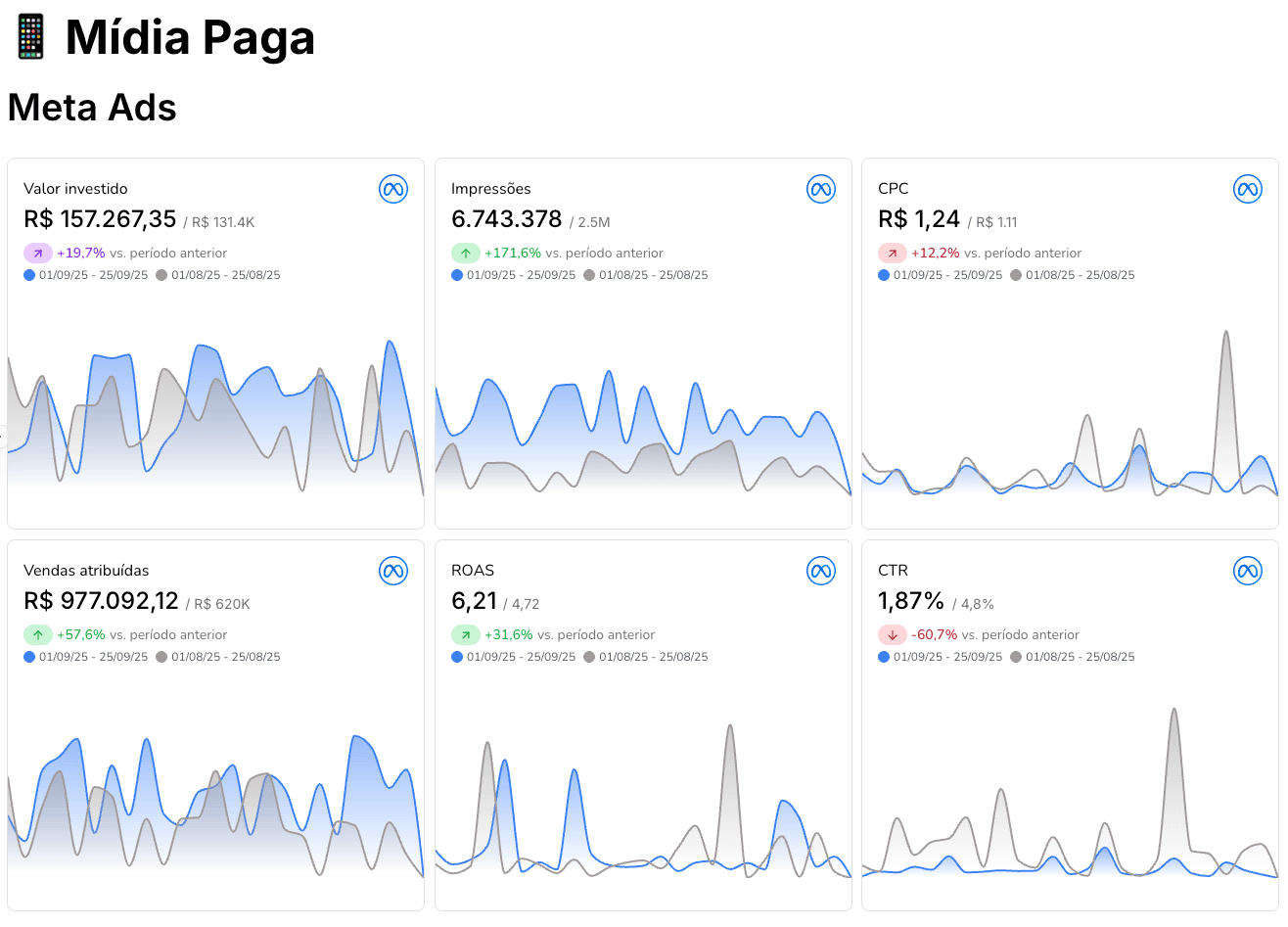1288x927 pixels.
Task: Click the purple trend arrow badge on Valor investido
Action: coord(38,253)
